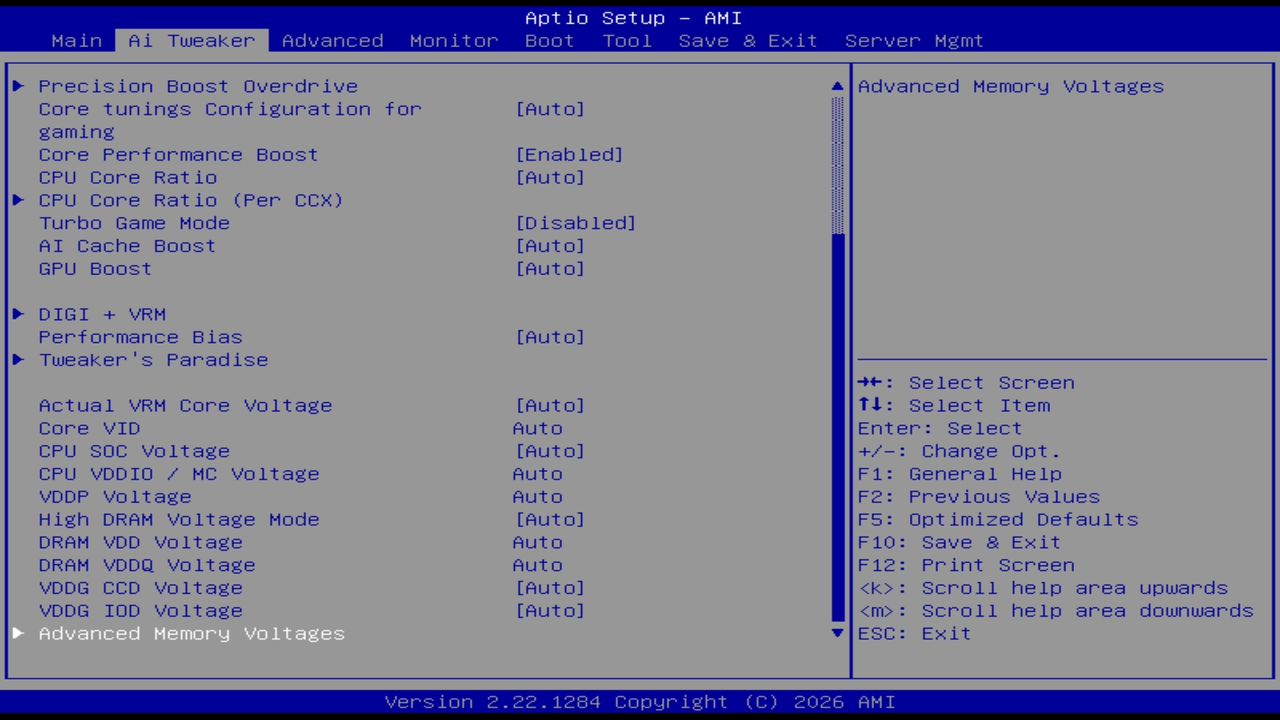Change the CPU SOC Voltage value
1280x720 pixels.
(x=550, y=451)
